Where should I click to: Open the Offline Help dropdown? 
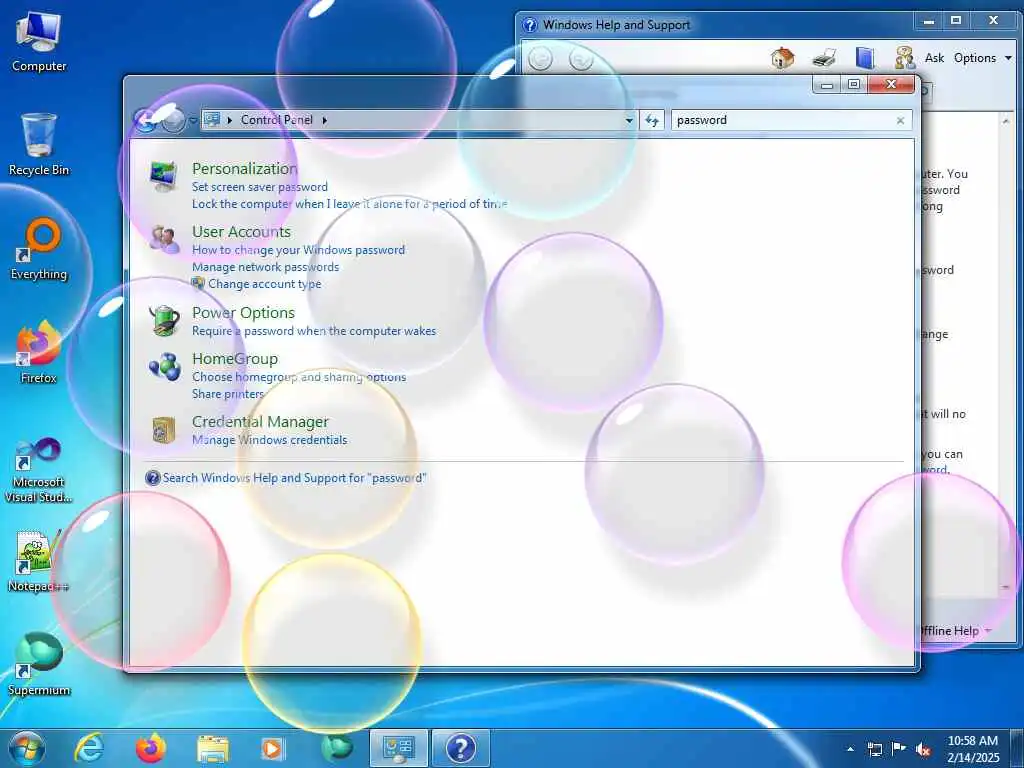pyautogui.click(x=956, y=631)
